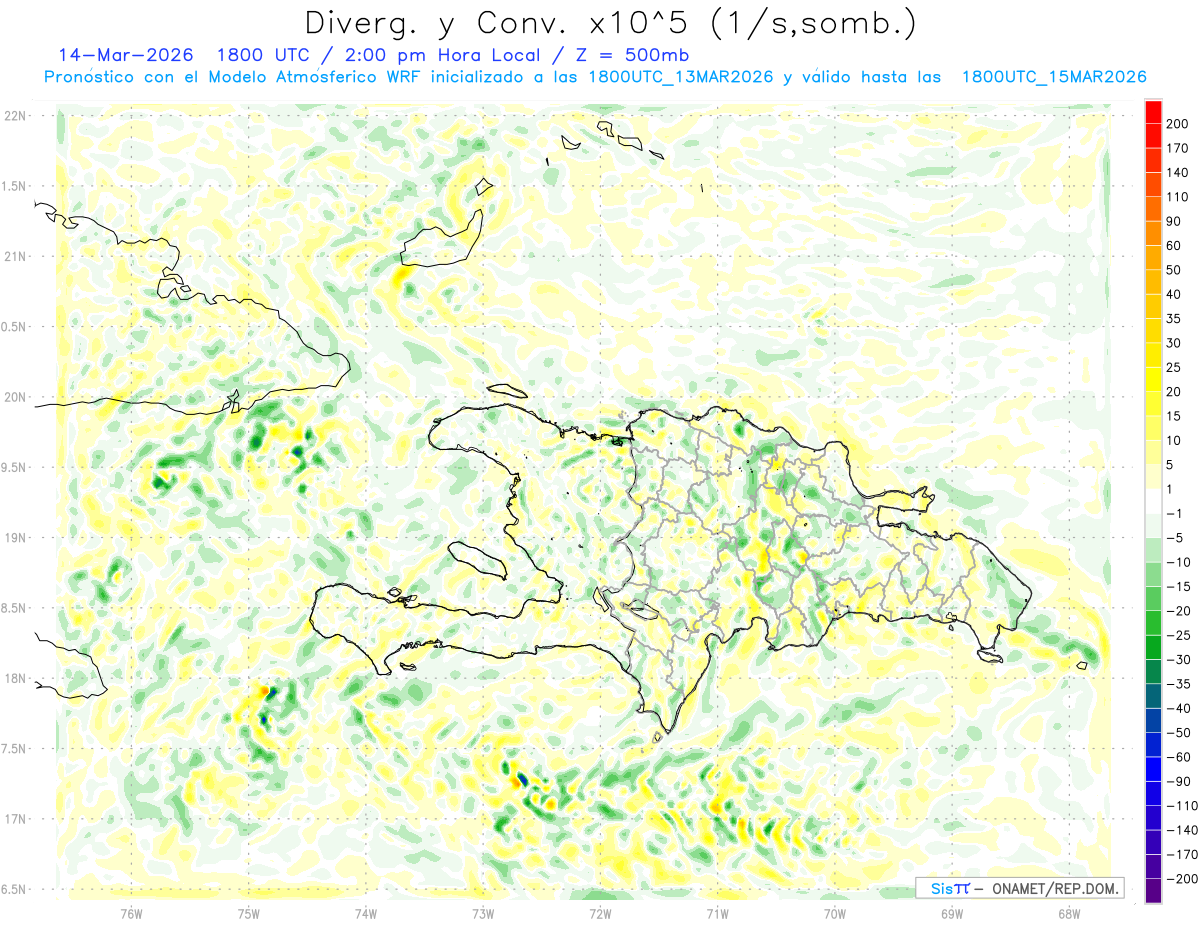Click the "8.5N" latitude label
This screenshot has height=927, width=1200.
(15, 608)
